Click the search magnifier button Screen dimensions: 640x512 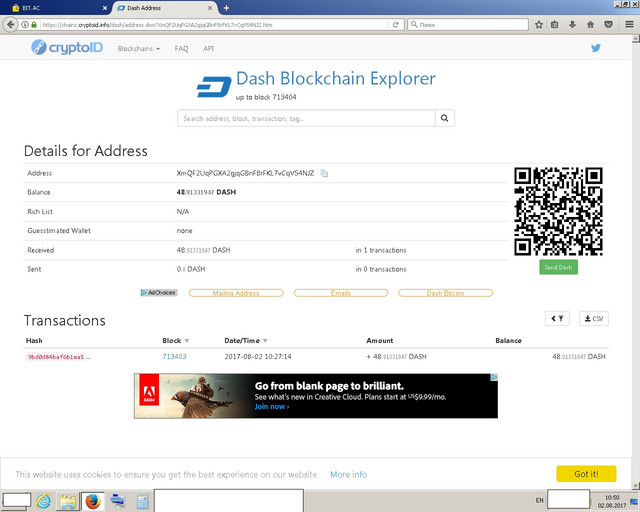coord(445,118)
